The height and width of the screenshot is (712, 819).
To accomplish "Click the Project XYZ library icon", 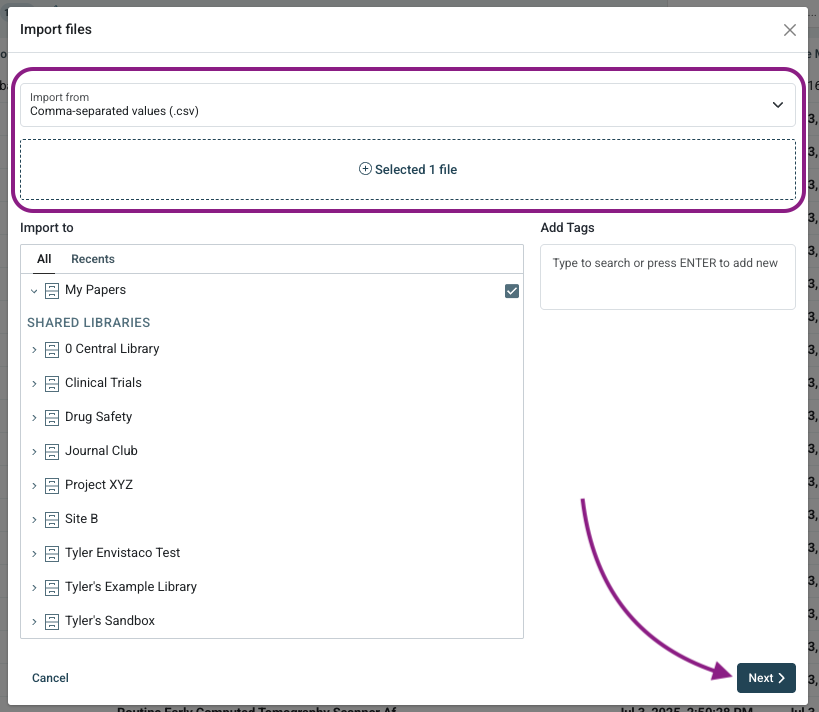I will [x=52, y=486].
